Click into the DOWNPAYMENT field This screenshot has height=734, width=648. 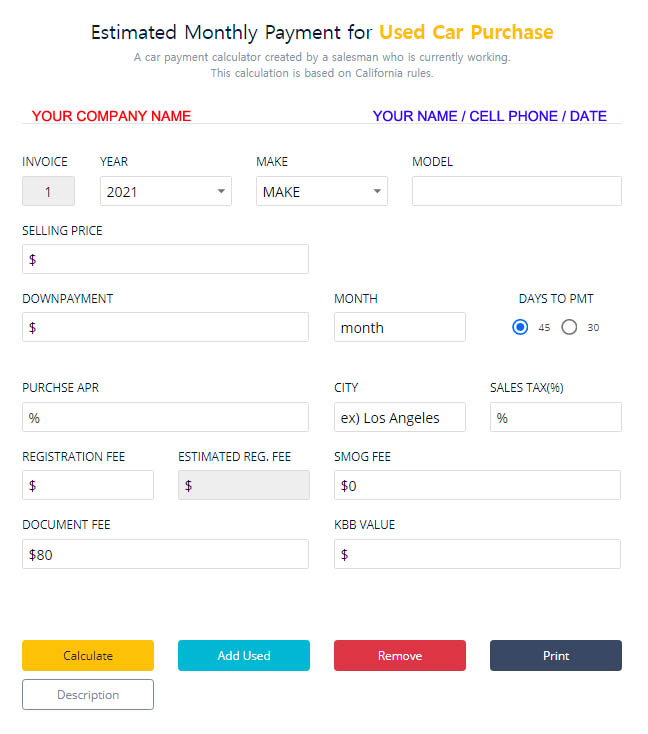165,327
